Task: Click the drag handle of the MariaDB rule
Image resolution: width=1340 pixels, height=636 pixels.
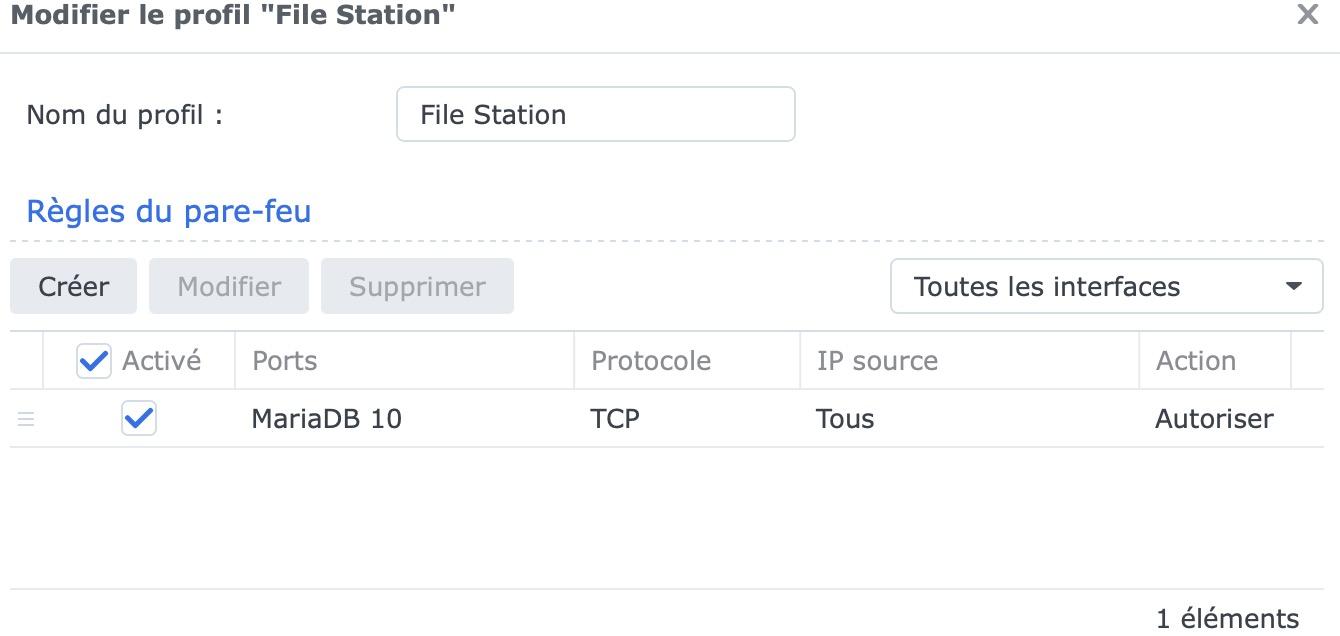Action: tap(26, 419)
